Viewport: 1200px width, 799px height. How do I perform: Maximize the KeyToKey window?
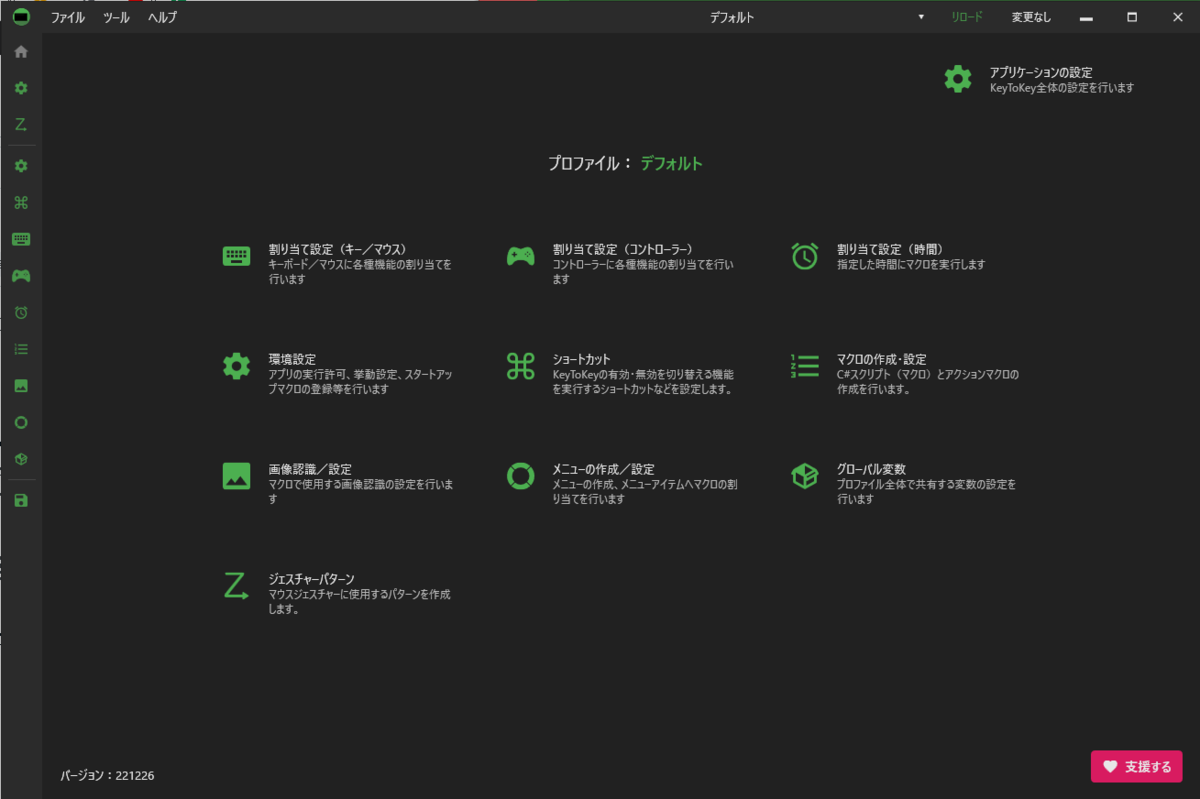[1132, 17]
